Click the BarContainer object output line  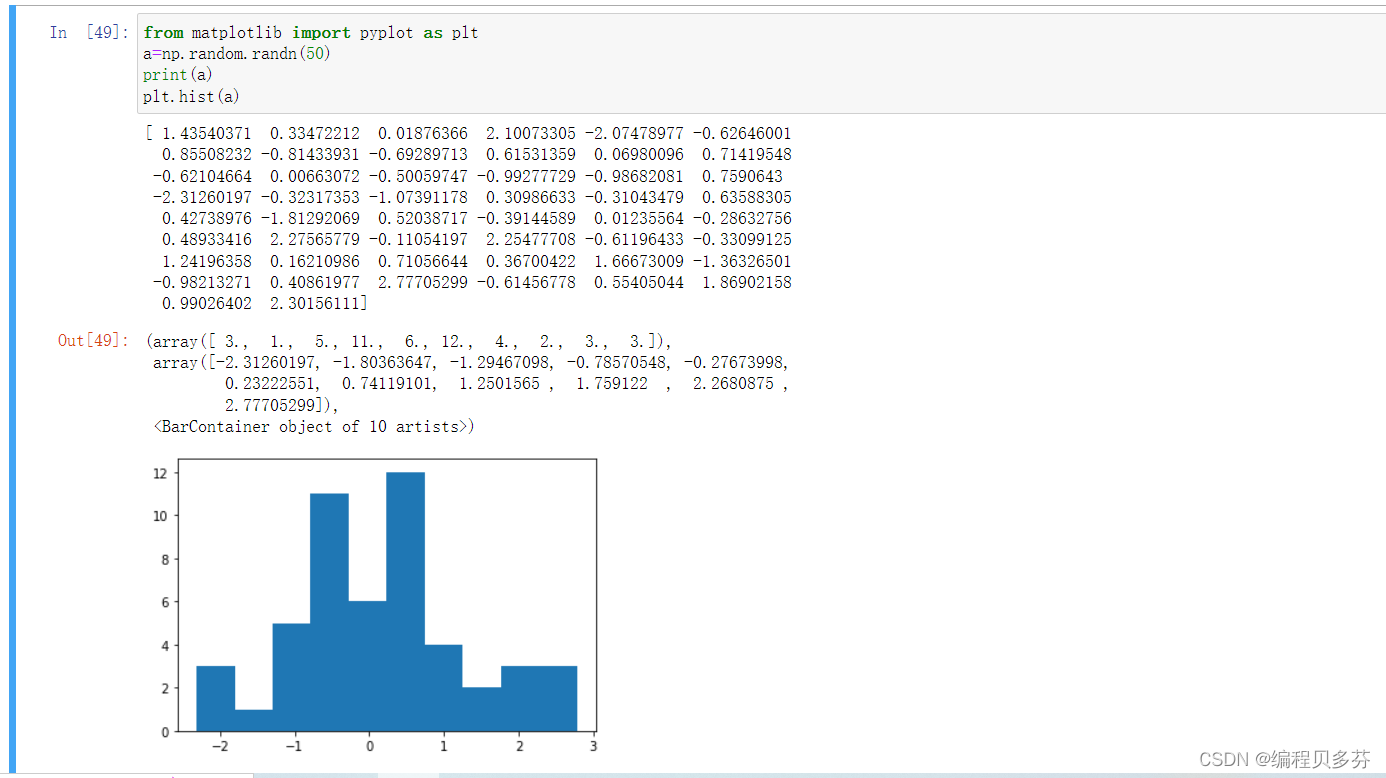coord(313,426)
